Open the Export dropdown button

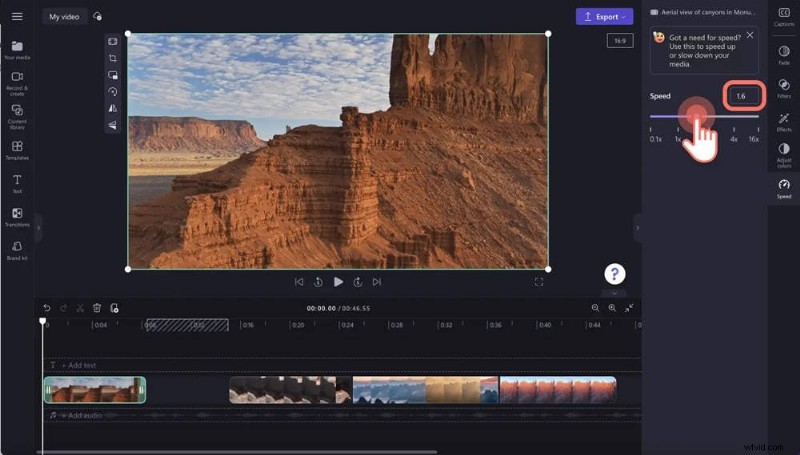click(x=605, y=16)
